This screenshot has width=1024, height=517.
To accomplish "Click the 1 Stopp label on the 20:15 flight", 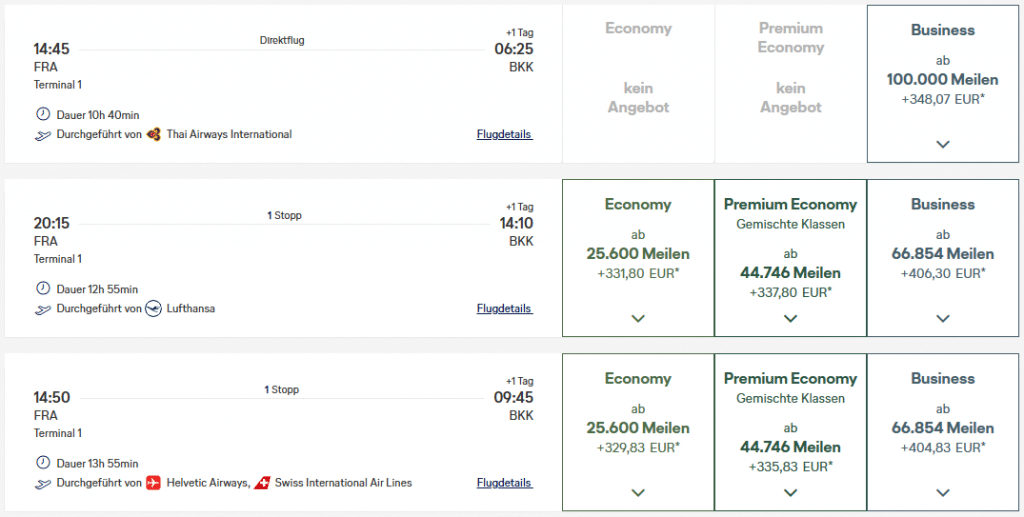I will (283, 215).
